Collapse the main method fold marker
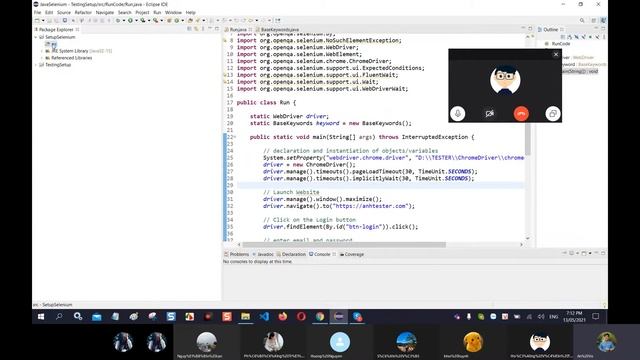Viewport: 640px width, 360px height. coord(235,137)
